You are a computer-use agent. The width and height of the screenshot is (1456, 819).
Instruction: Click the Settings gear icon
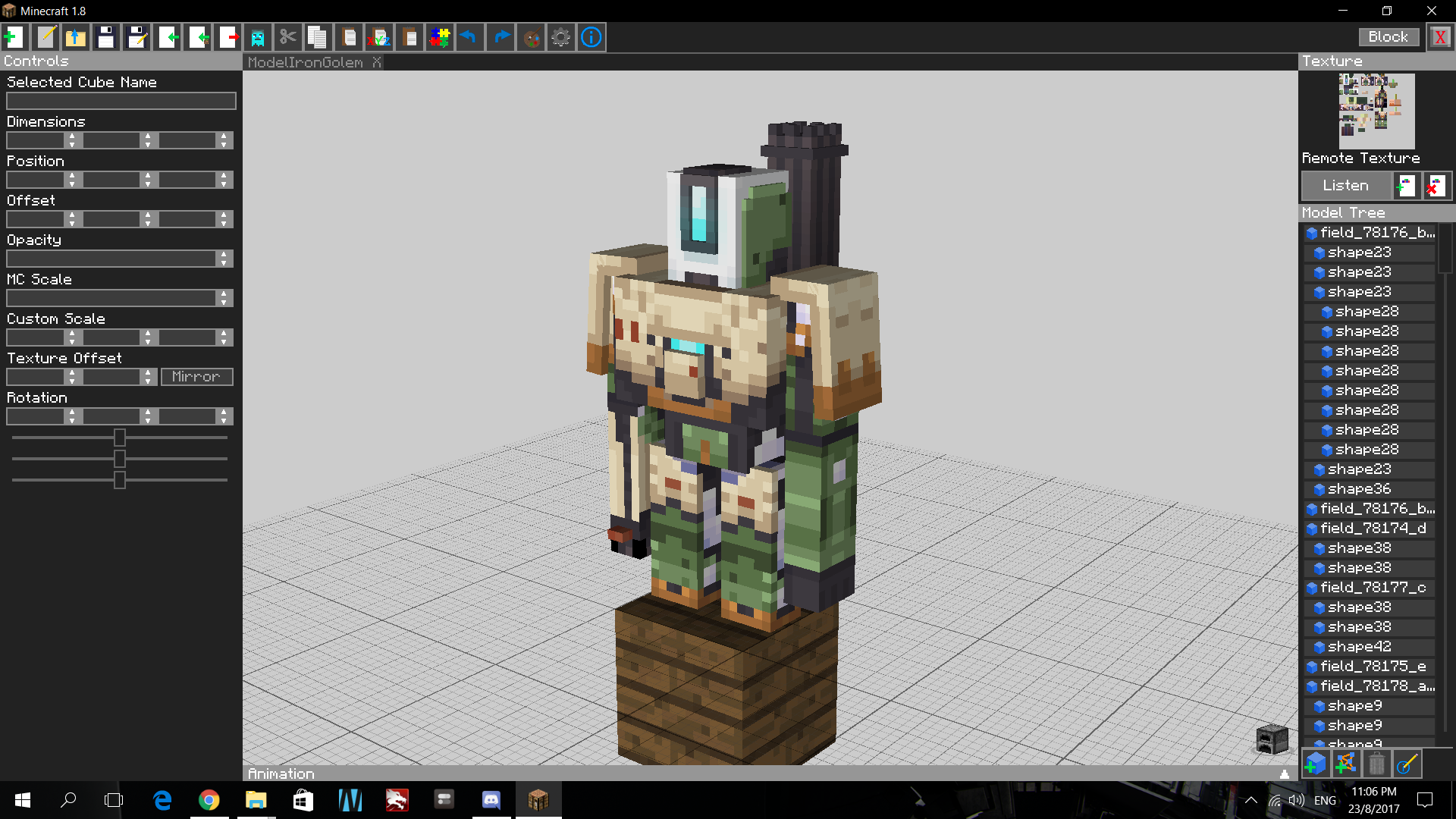[560, 37]
